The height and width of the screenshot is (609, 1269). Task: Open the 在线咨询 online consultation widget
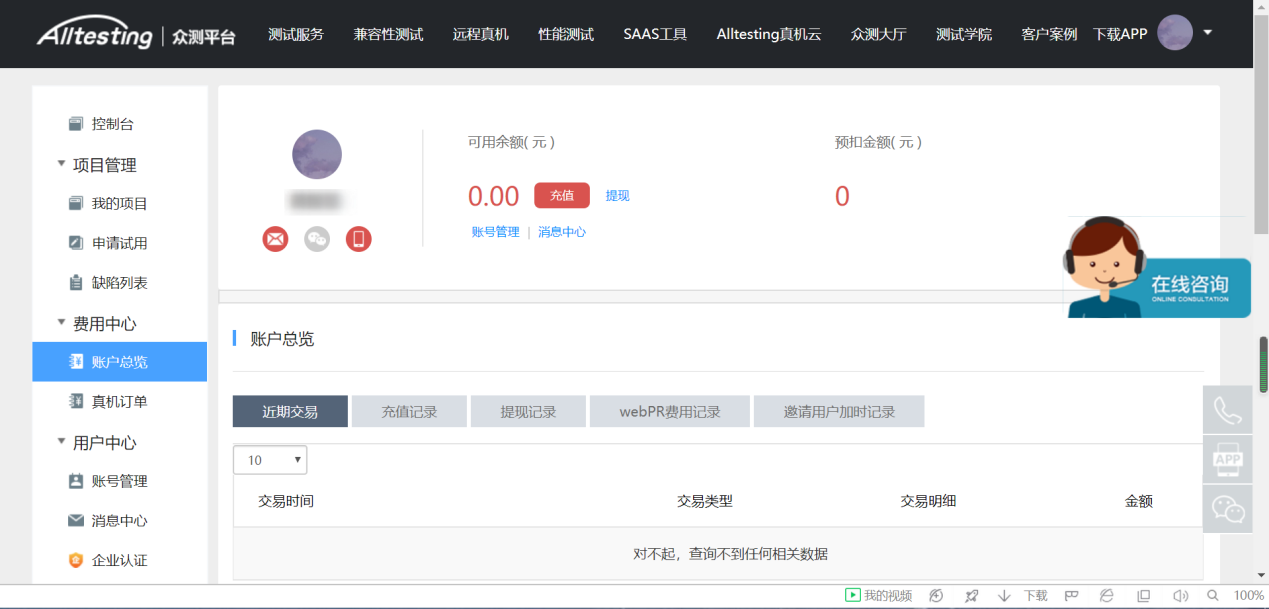click(1158, 275)
